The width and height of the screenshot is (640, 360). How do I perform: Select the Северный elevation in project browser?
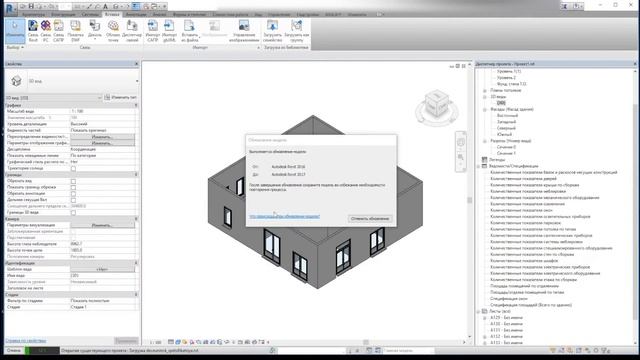point(506,128)
